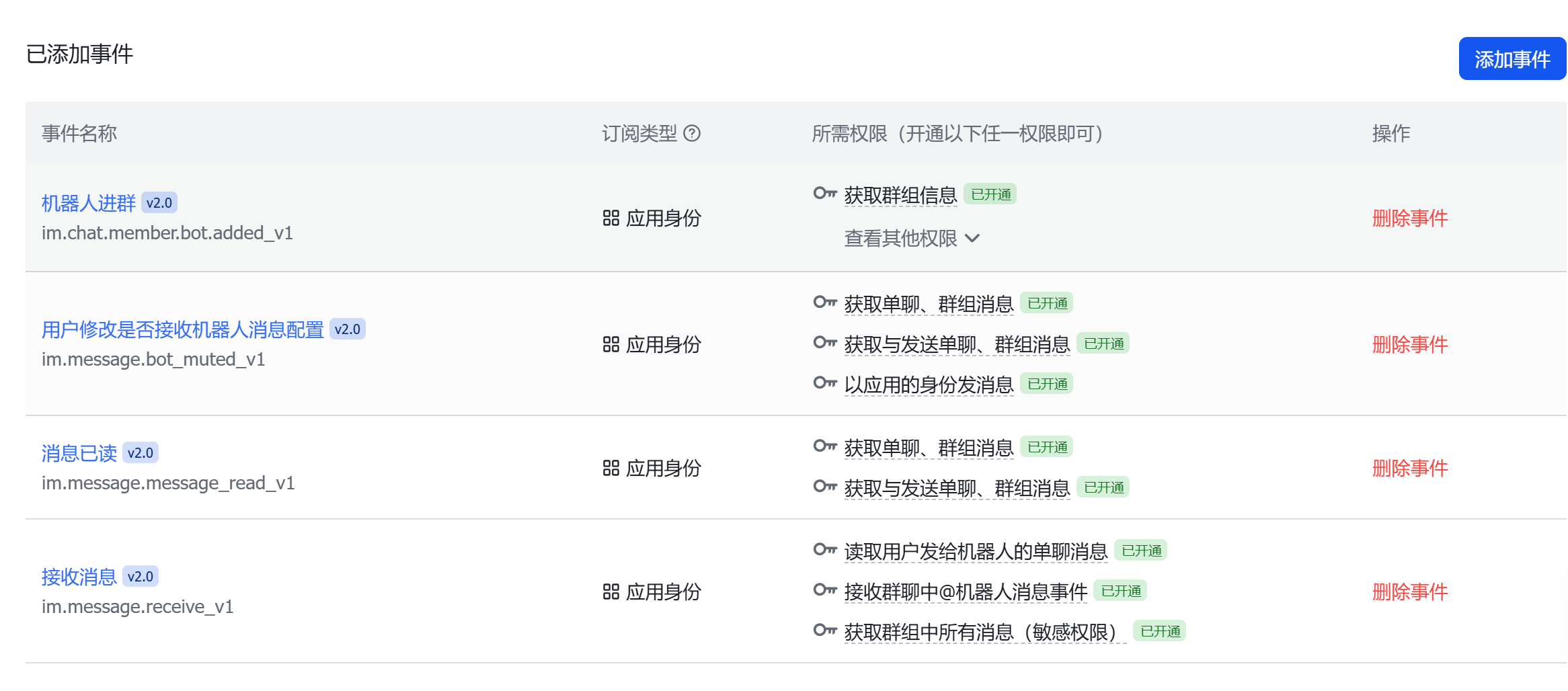
Task: Click the text im.chat.member.bot.added_v1
Action: tap(167, 233)
